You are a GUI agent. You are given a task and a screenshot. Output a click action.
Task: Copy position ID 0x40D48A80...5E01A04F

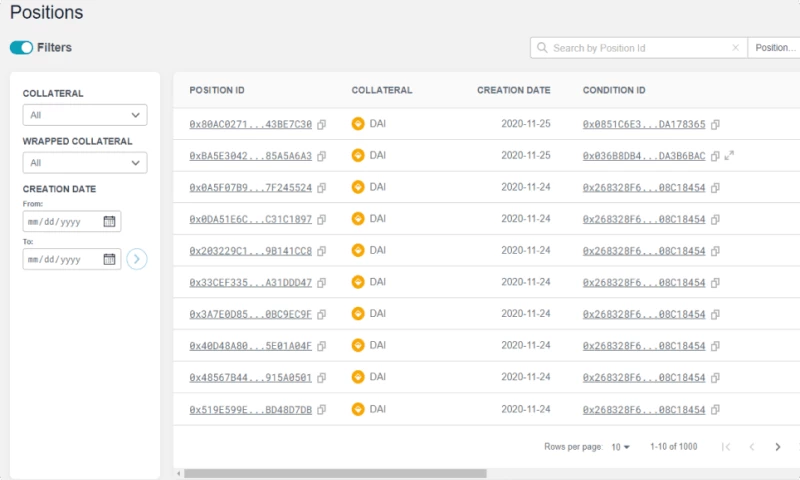coord(321,346)
